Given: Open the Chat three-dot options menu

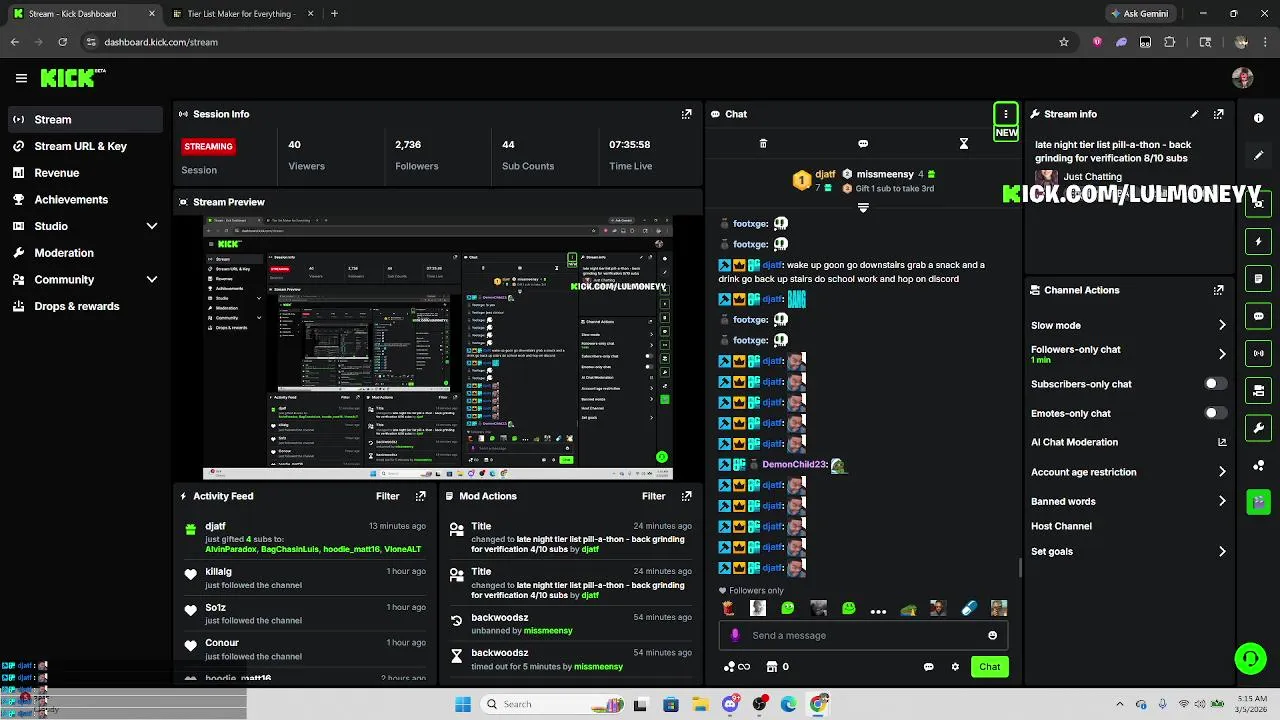Looking at the screenshot, I should pos(1006,114).
